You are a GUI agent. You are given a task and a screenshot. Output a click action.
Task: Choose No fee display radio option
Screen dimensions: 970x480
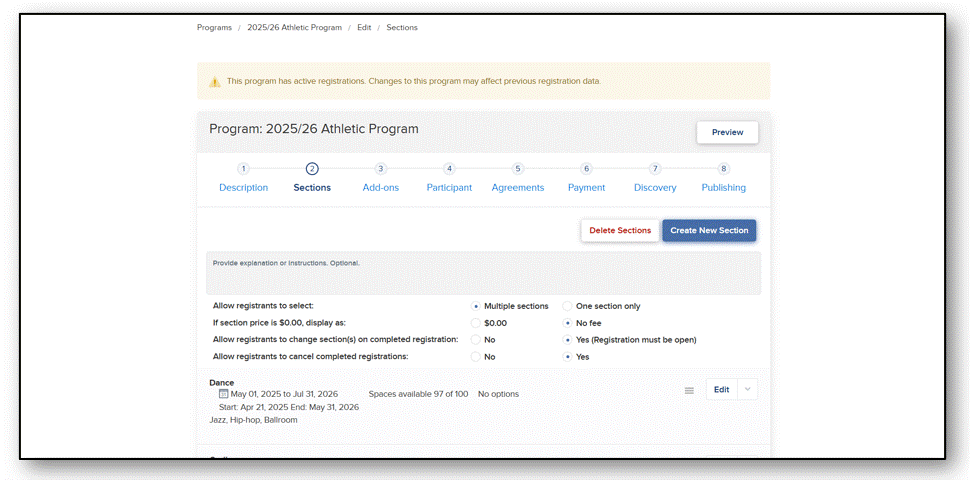(567, 323)
